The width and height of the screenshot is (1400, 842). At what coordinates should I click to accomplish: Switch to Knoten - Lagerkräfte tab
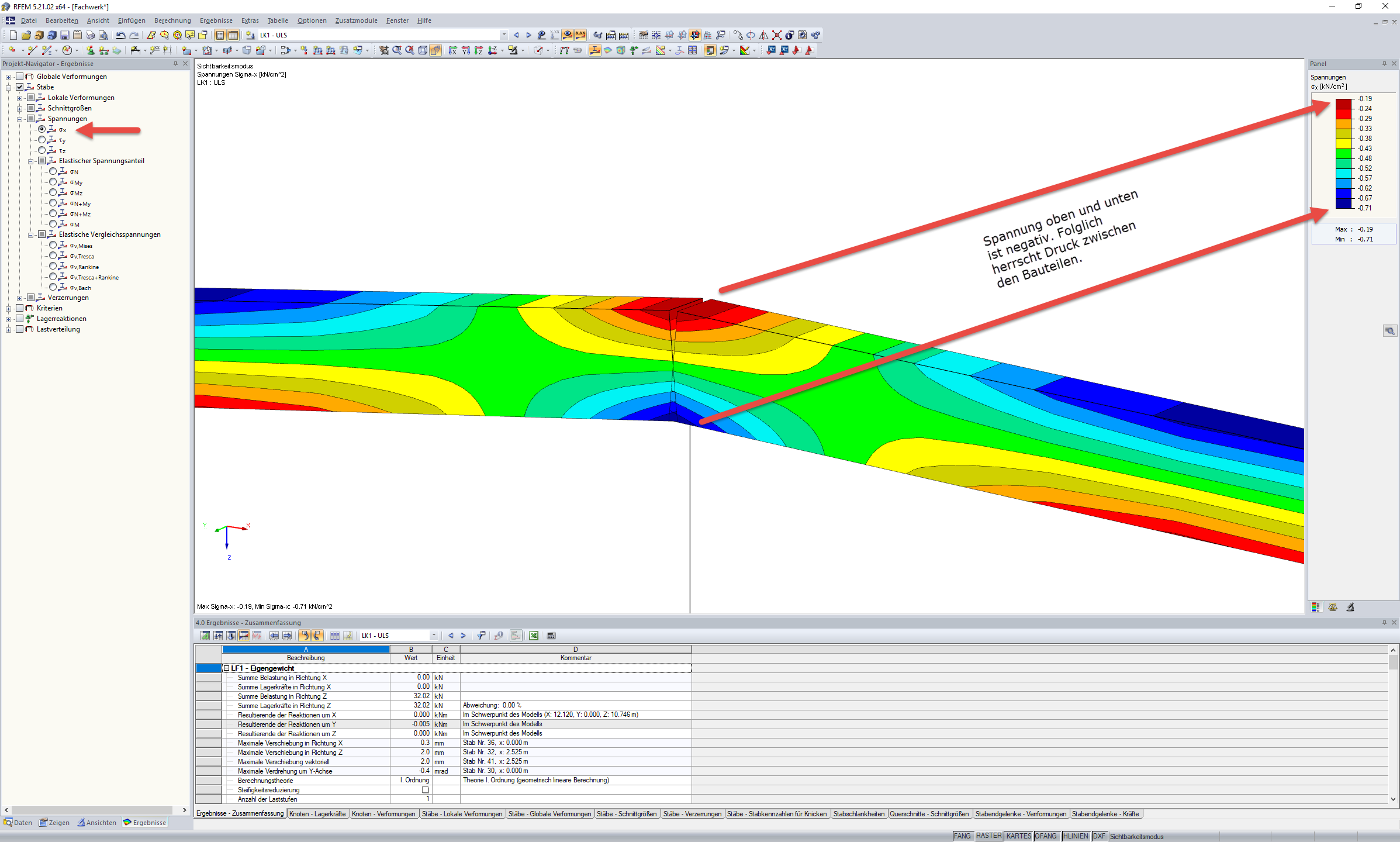[317, 814]
